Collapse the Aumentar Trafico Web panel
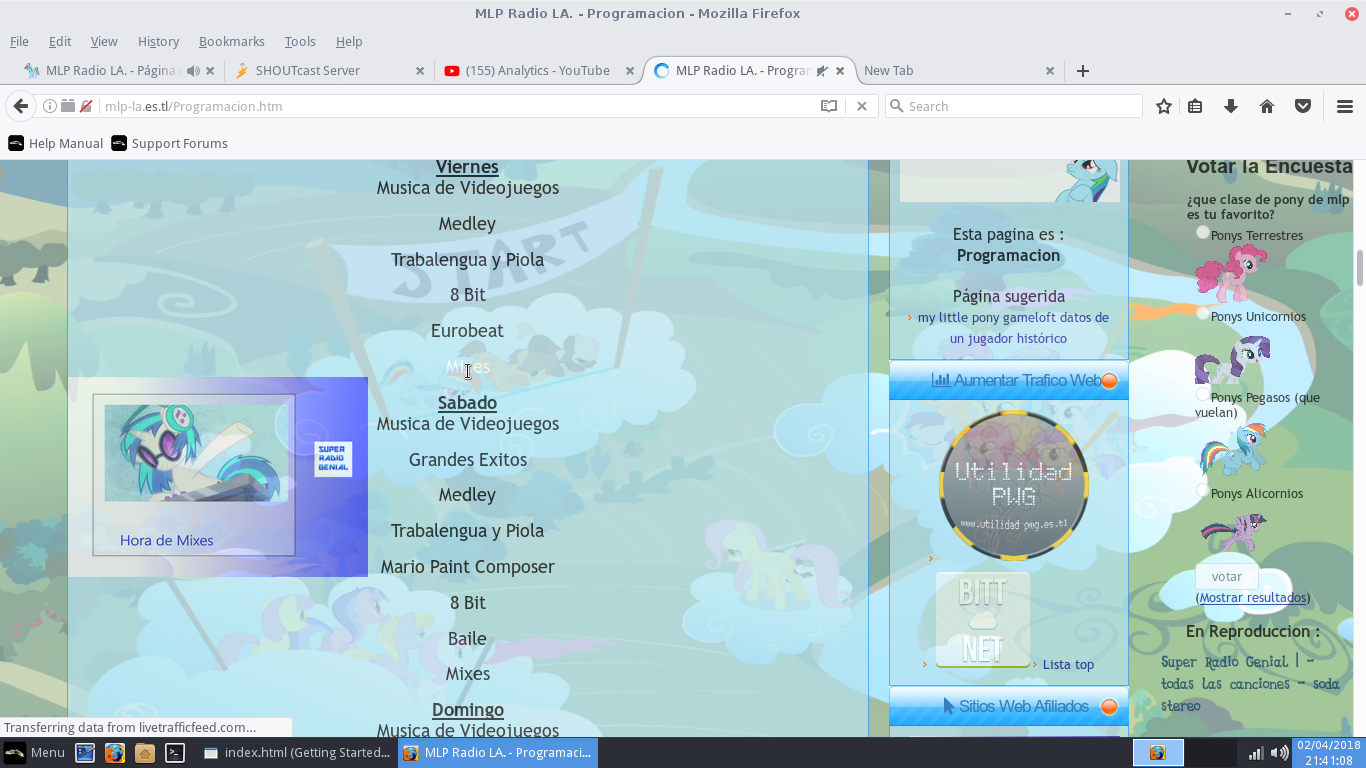 pos(1109,380)
